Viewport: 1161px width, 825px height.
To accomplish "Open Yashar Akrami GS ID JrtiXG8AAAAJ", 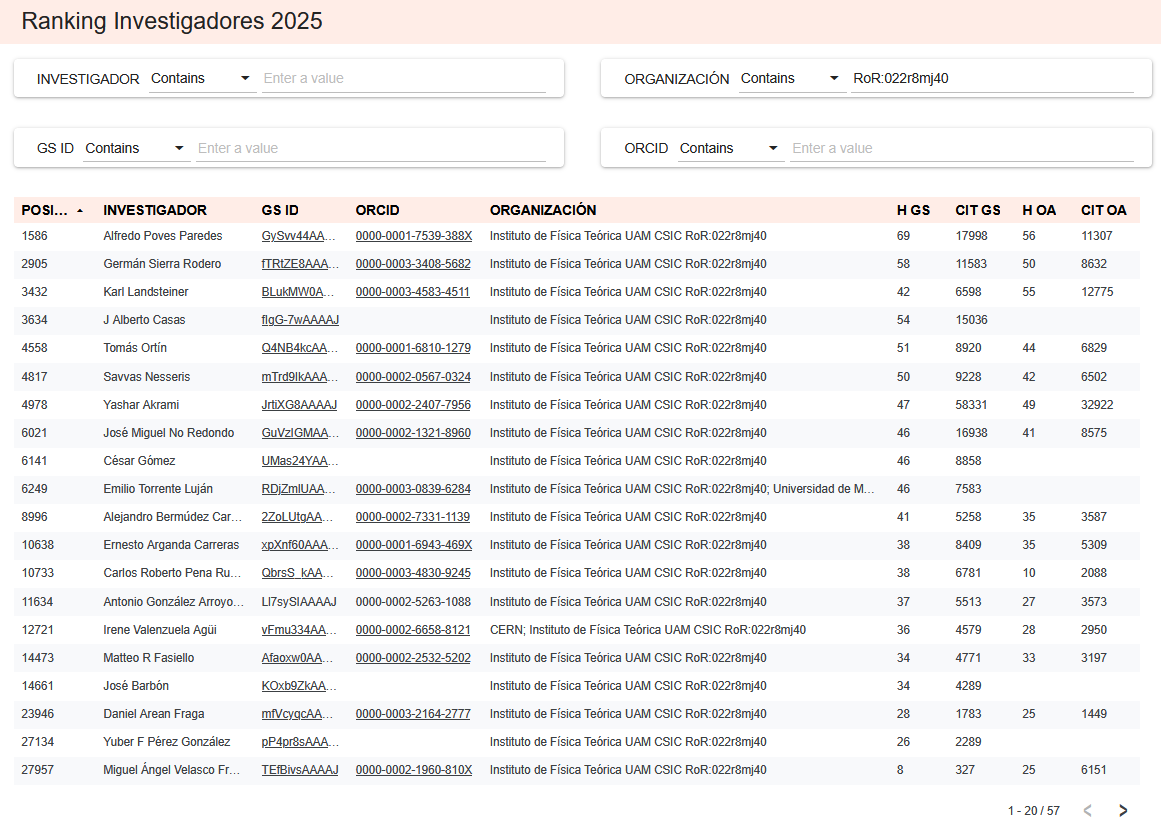I will click(x=299, y=405).
